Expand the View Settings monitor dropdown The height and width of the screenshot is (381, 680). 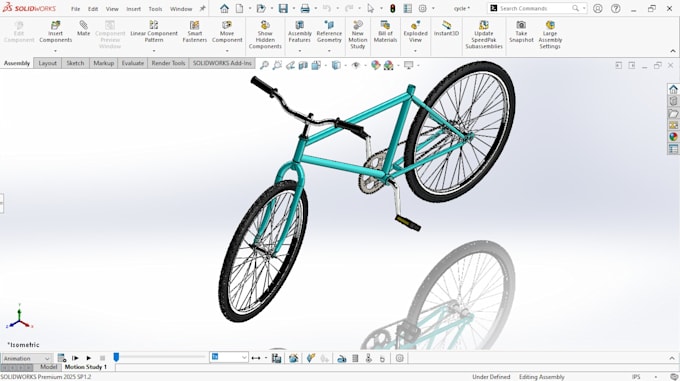pos(418,65)
